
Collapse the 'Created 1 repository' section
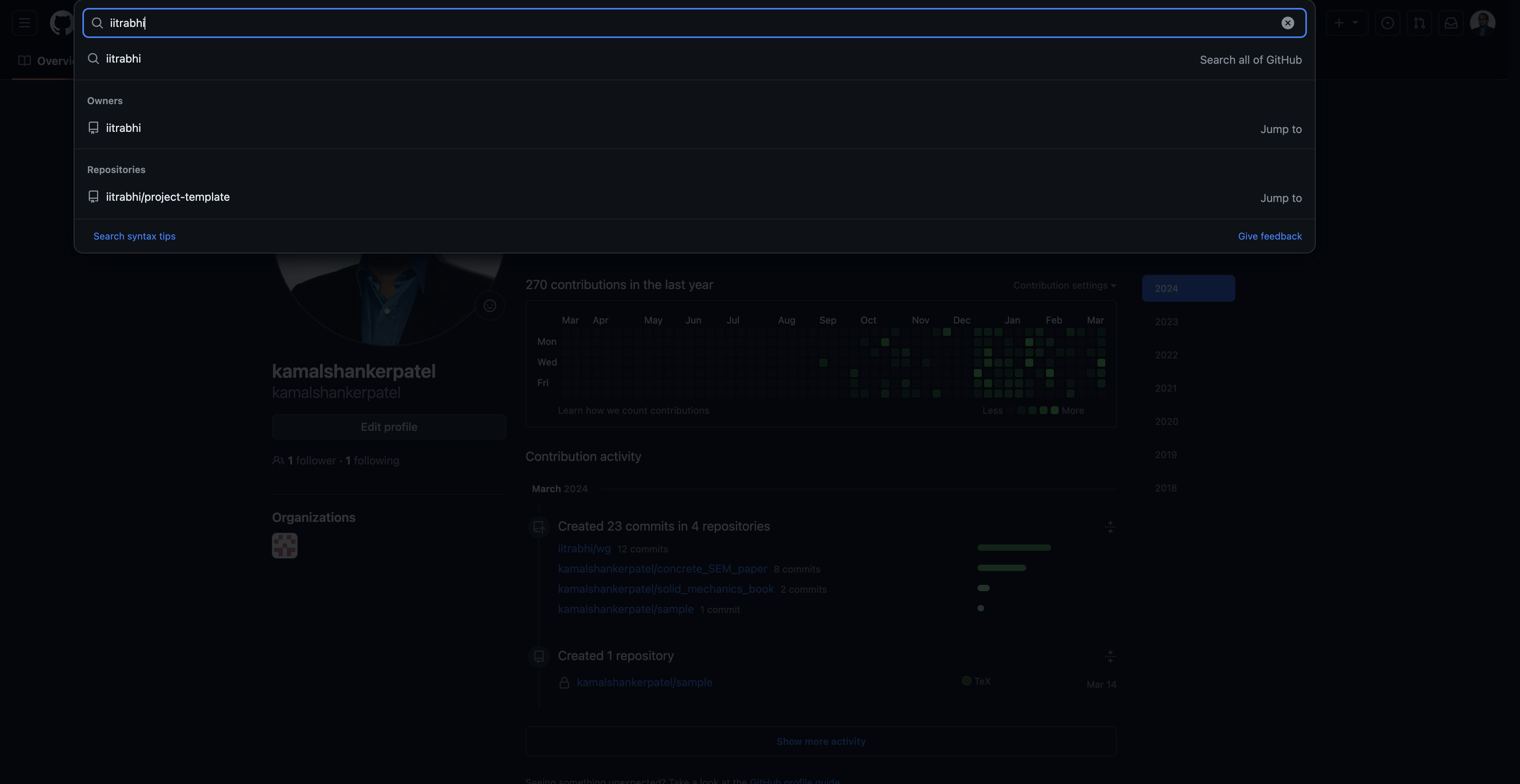(x=1110, y=656)
